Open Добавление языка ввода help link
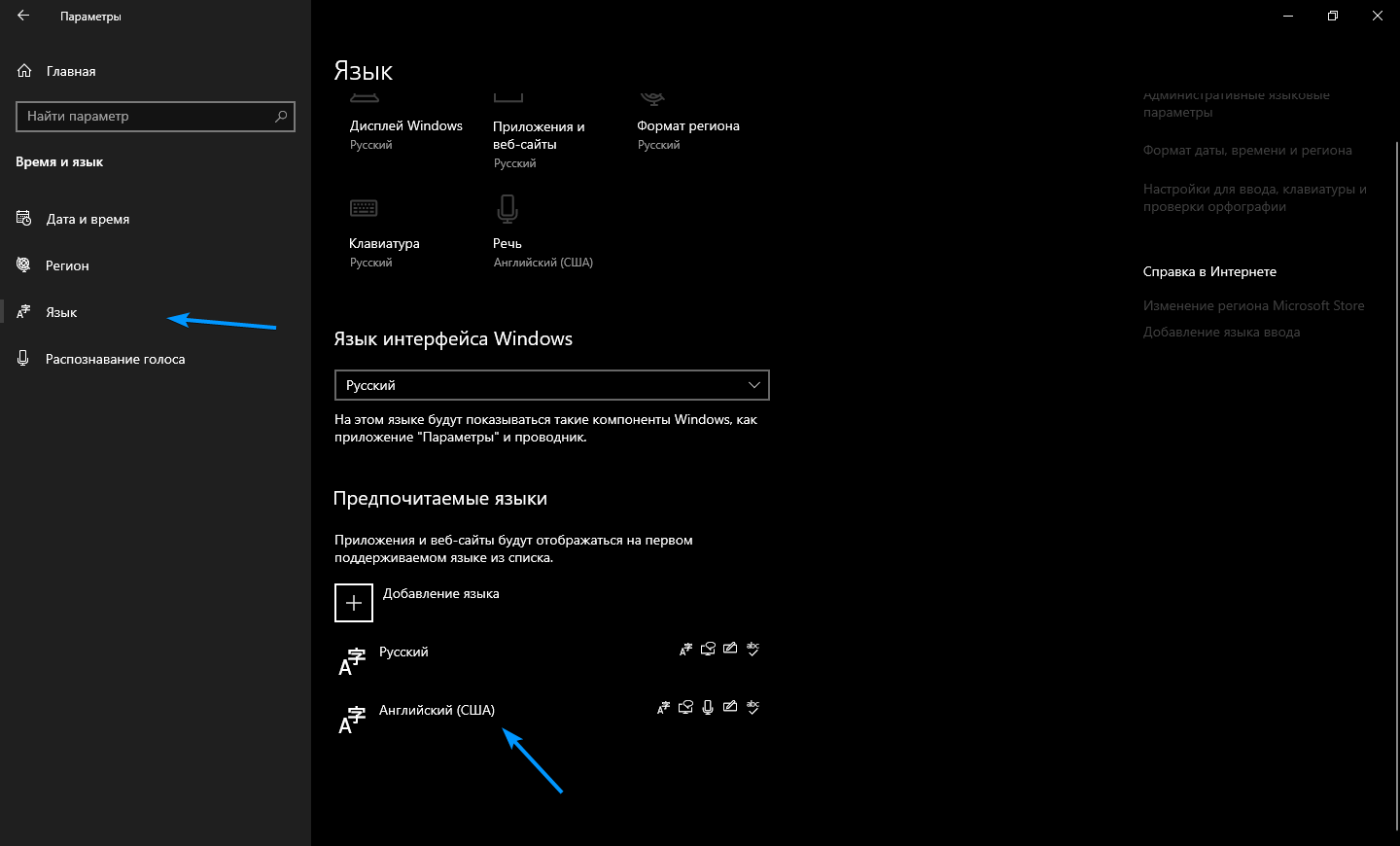Screen dimensions: 1400x846 tap(1221, 332)
